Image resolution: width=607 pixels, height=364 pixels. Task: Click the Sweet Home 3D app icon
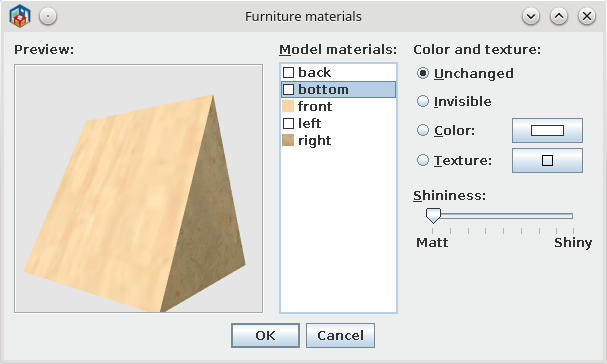click(x=20, y=16)
